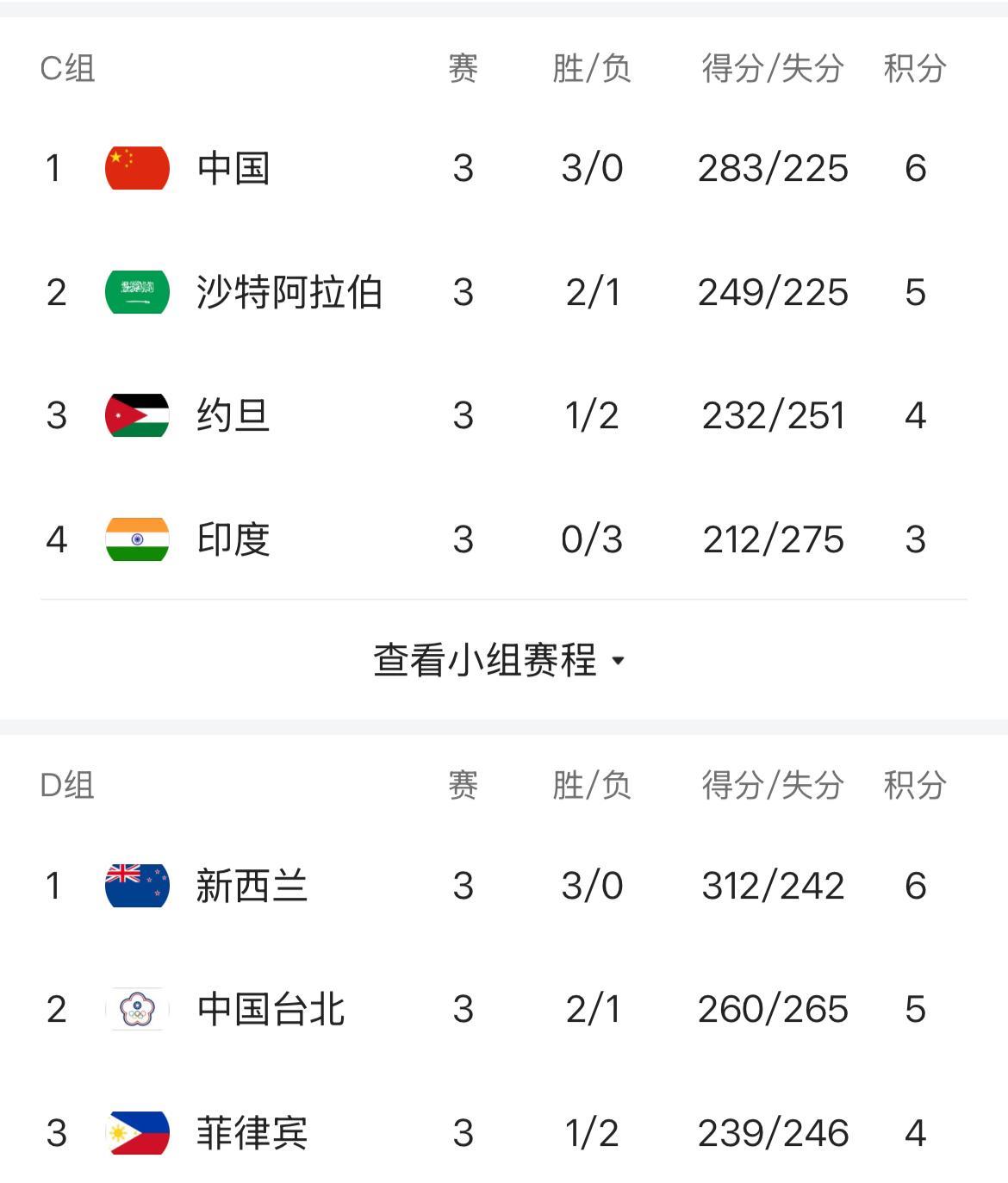Select team name 中国

pyautogui.click(x=233, y=168)
